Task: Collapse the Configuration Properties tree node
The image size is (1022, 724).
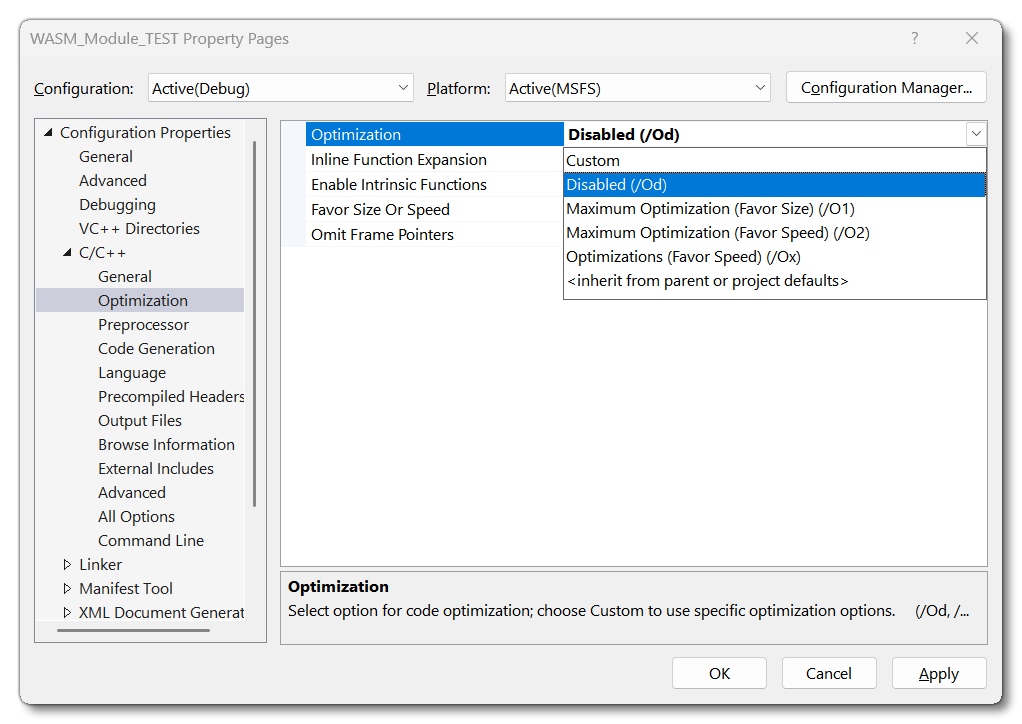Action: point(47,133)
